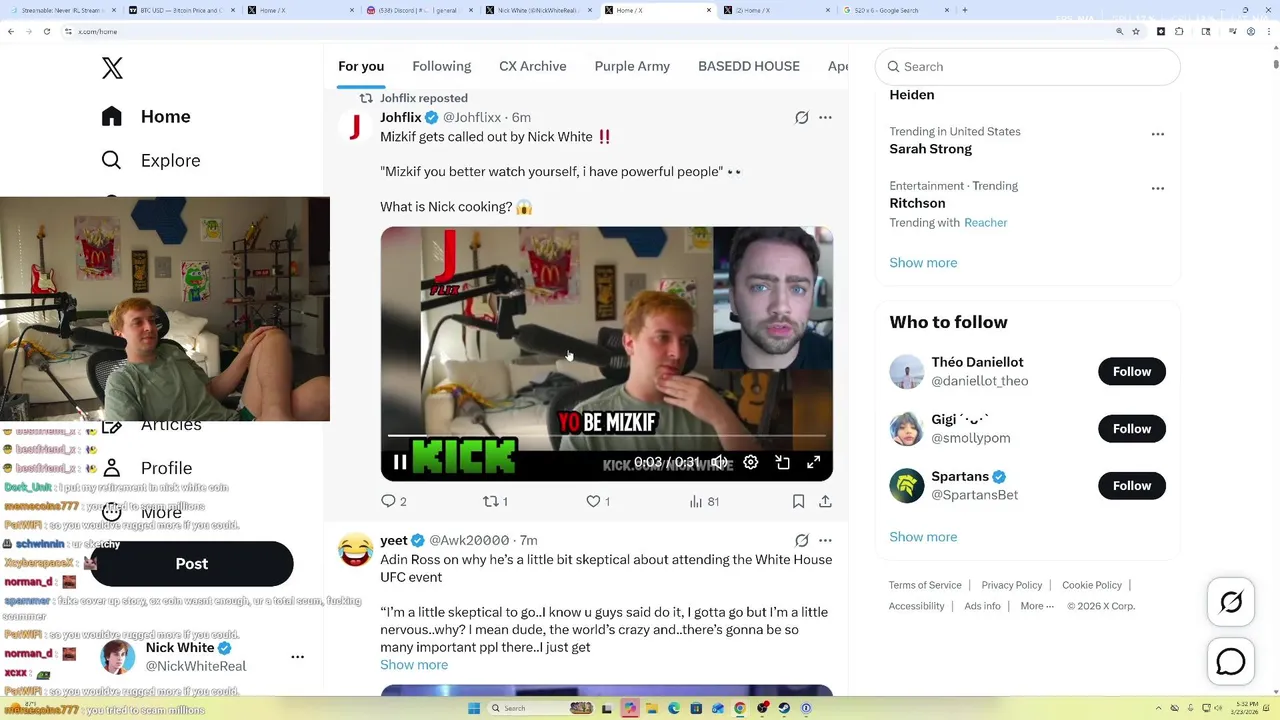Switch to the For you tab
The image size is (1280, 720).
[361, 66]
